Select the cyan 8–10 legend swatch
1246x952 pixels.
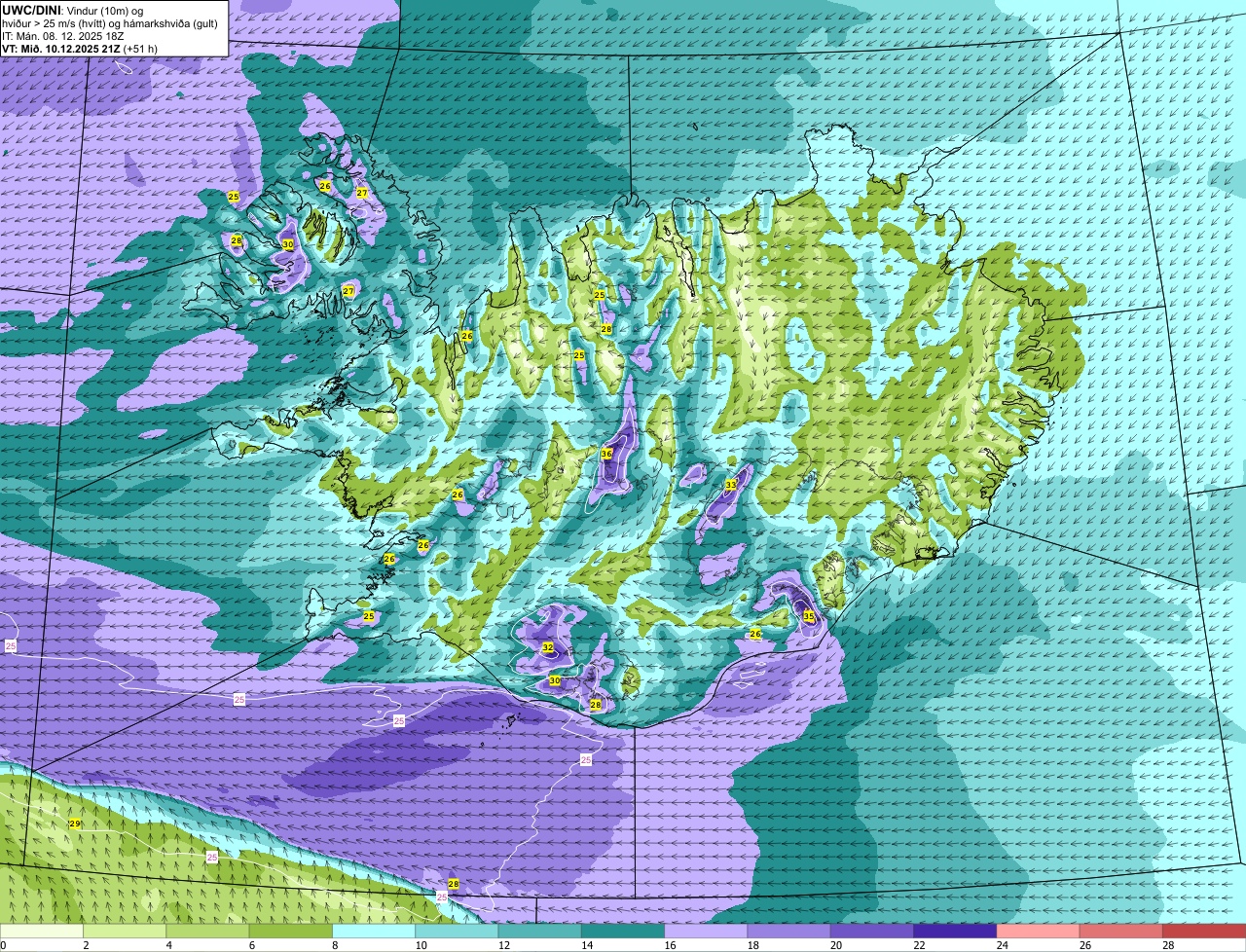374,931
